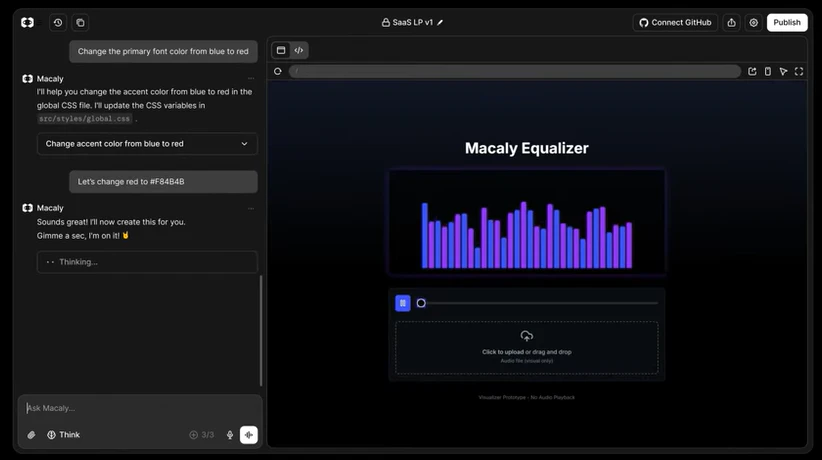Click 'Visualizer Prototype - No Audio Playback' footer text
Image resolution: width=822 pixels, height=460 pixels.
(527, 398)
